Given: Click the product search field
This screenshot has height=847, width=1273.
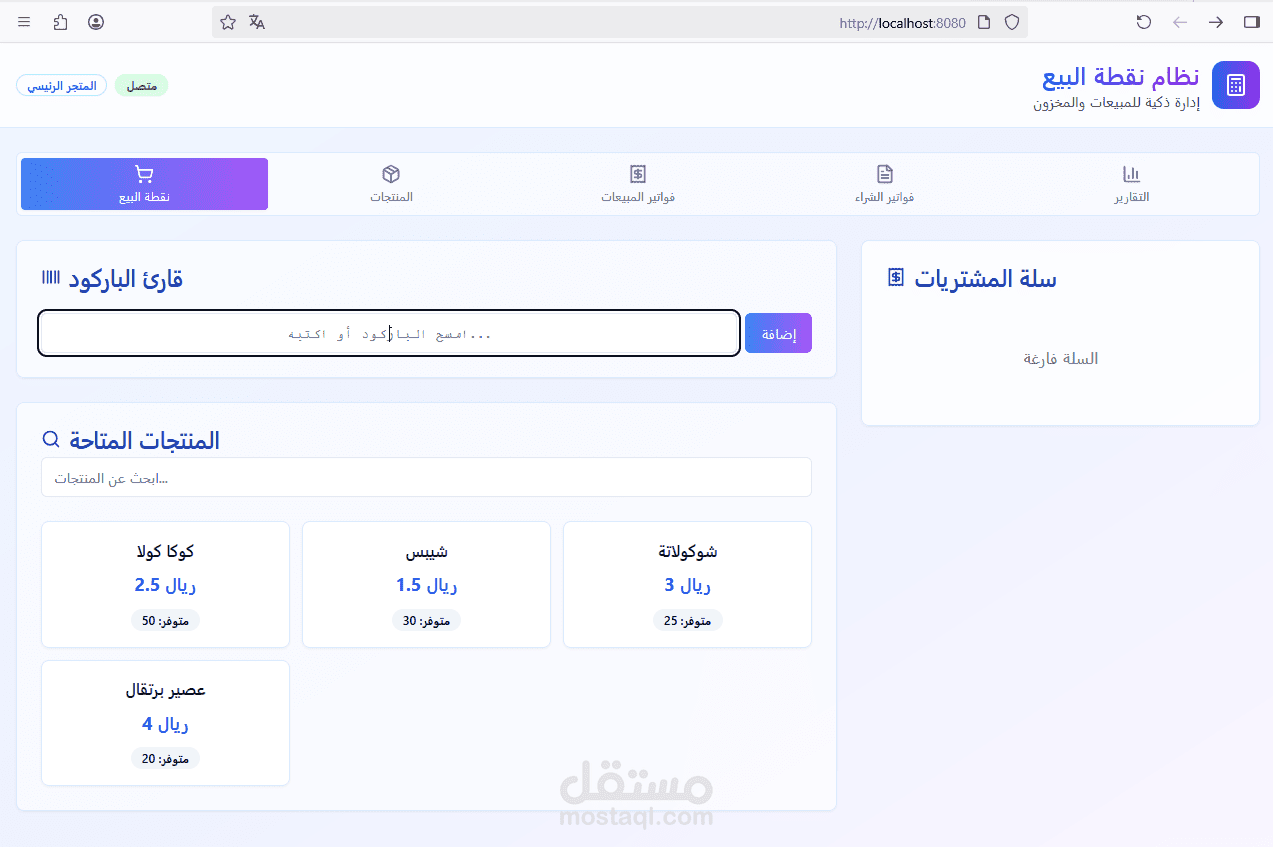Looking at the screenshot, I should [426, 477].
